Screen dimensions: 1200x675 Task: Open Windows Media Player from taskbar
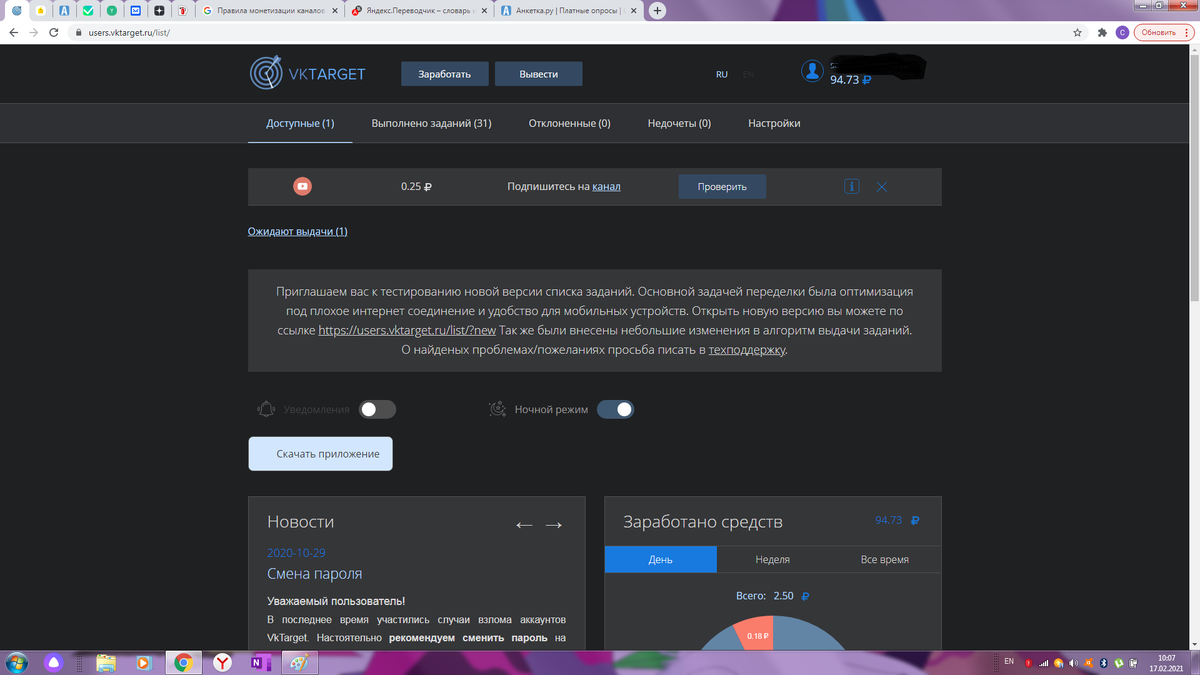pyautogui.click(x=143, y=662)
